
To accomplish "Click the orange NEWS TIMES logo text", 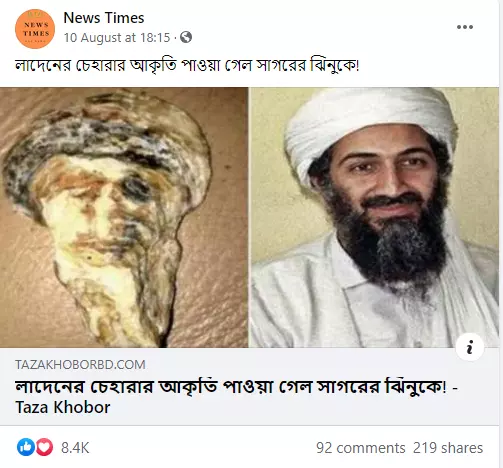I will pyautogui.click(x=36, y=29).
